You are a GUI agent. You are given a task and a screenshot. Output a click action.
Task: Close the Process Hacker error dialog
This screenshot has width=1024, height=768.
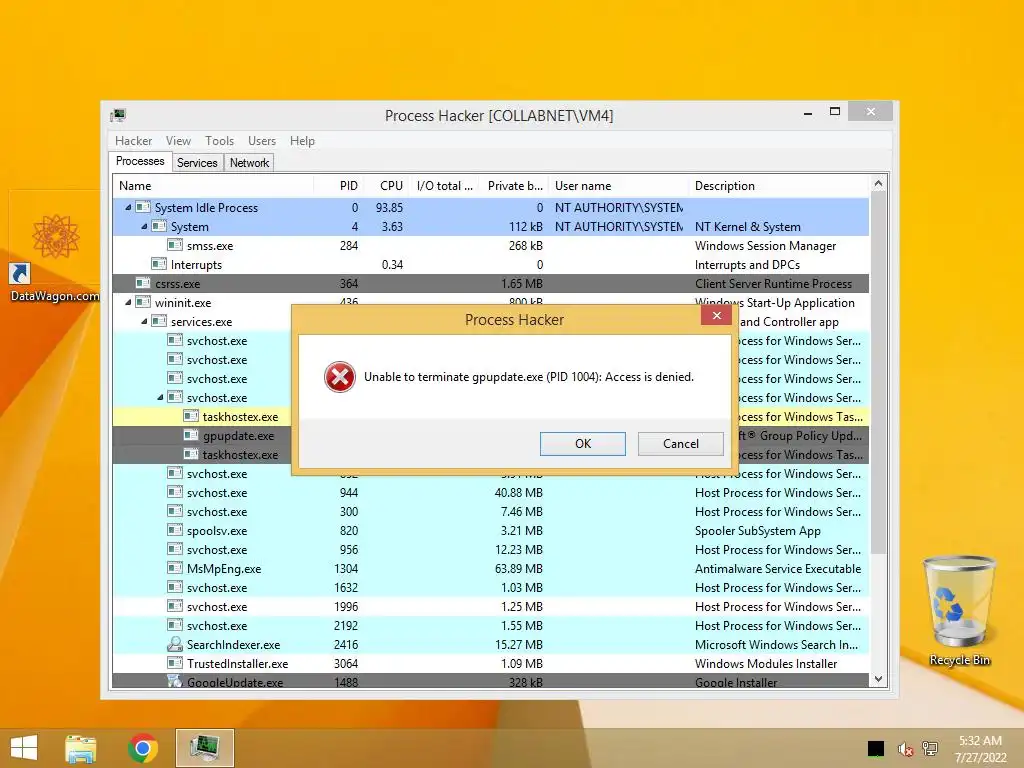click(716, 315)
